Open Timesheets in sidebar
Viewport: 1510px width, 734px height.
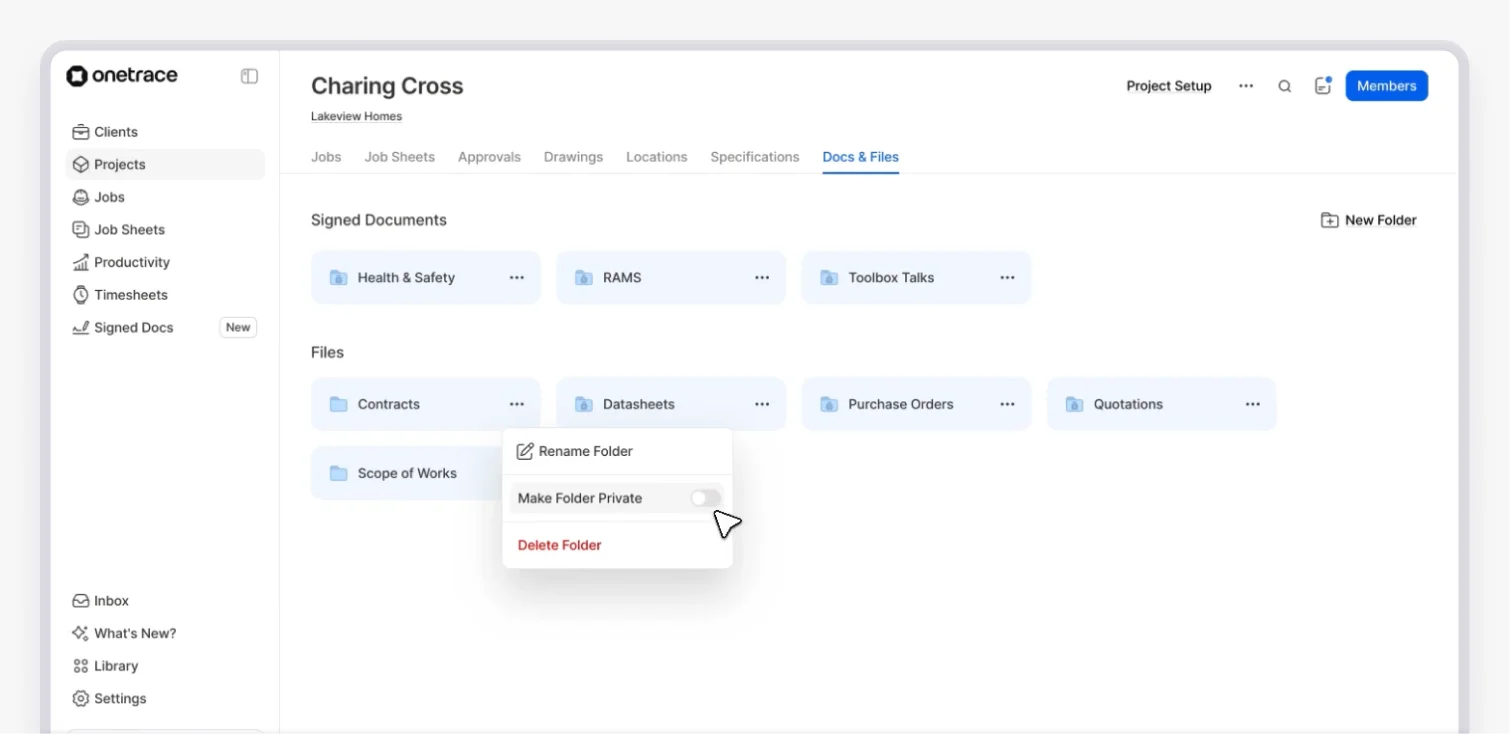pyautogui.click(x=165, y=295)
